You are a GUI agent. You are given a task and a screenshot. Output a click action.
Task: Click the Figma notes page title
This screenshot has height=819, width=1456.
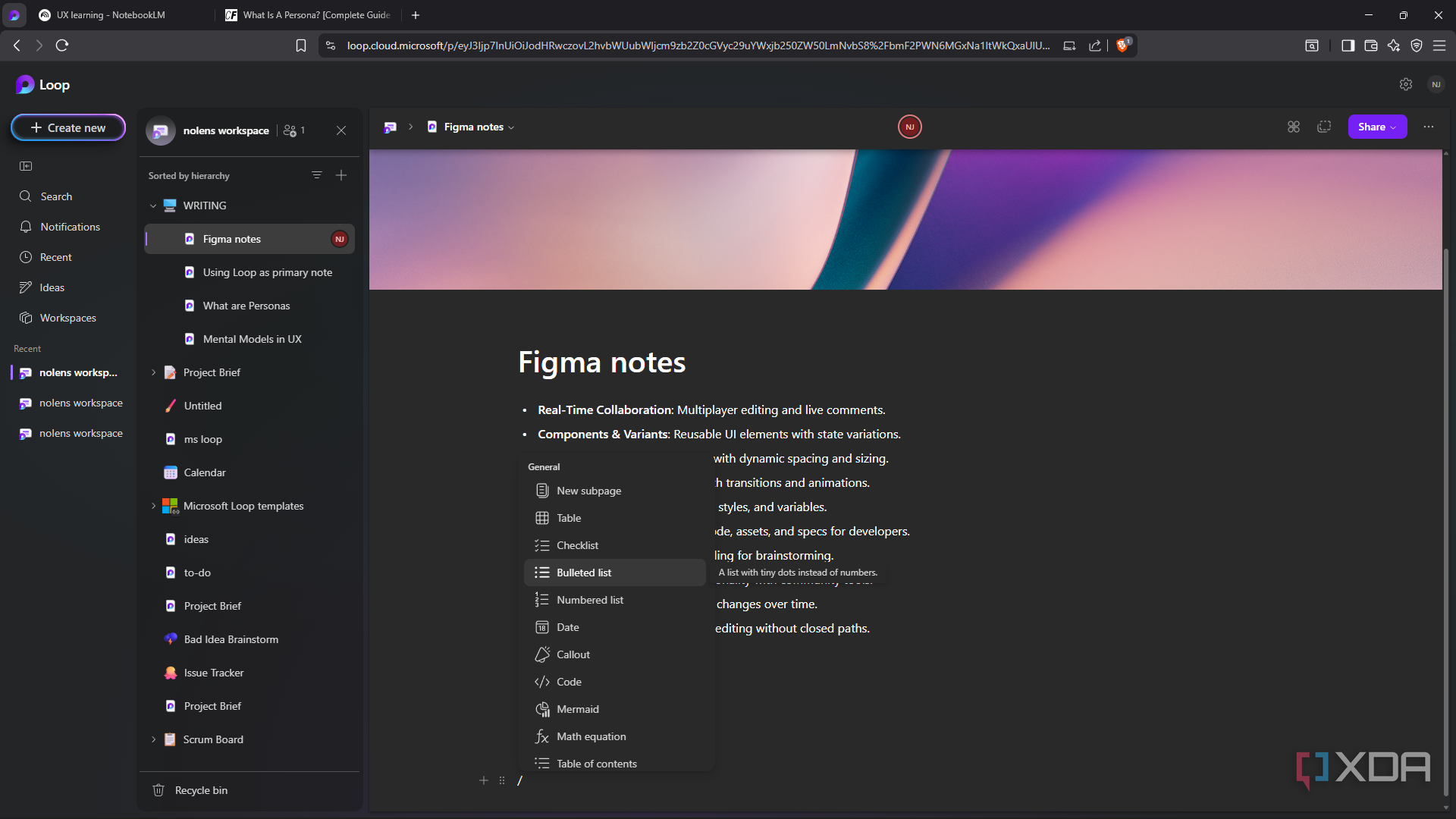click(x=601, y=362)
